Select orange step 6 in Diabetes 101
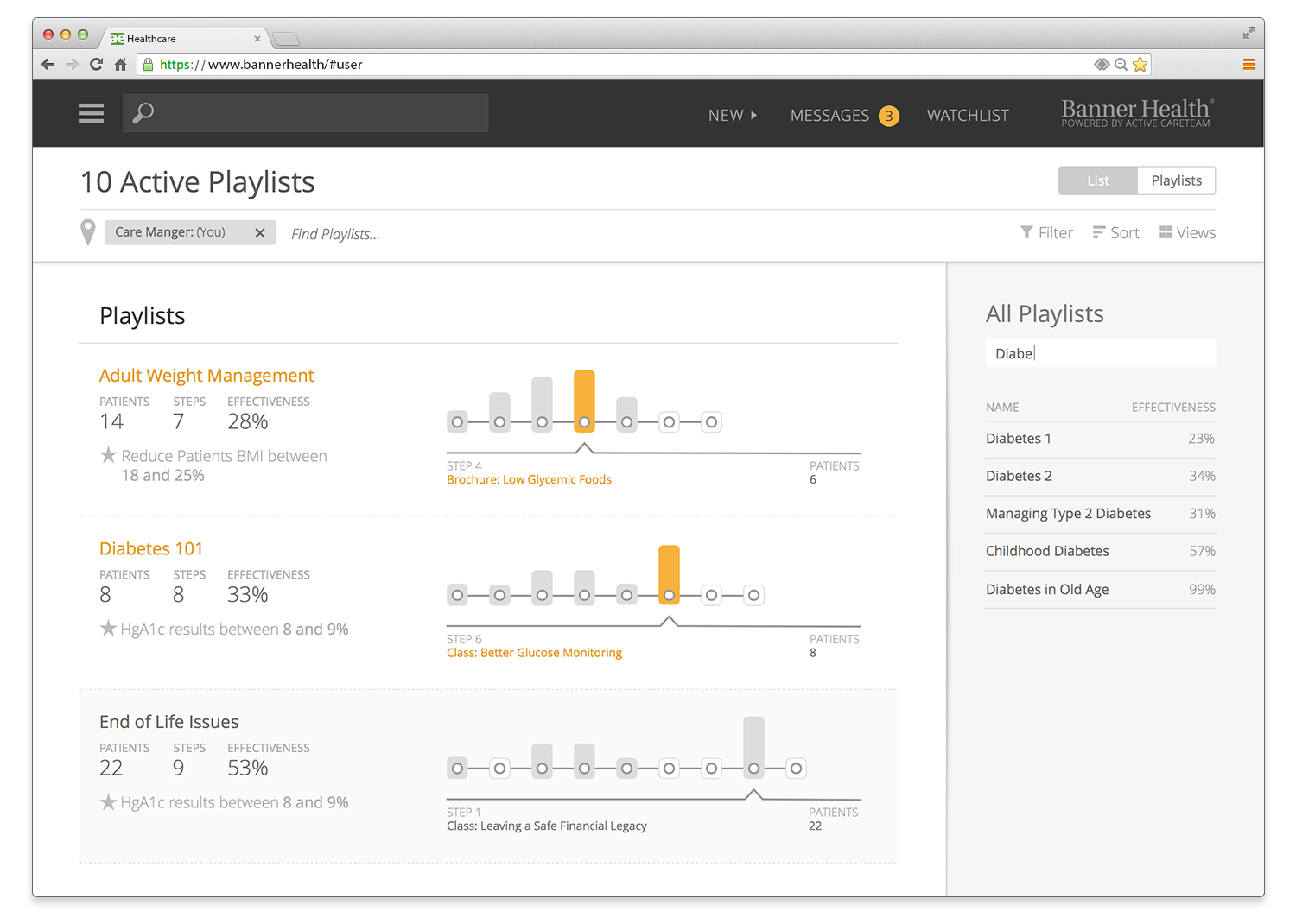This screenshot has height=924, width=1296. click(669, 574)
